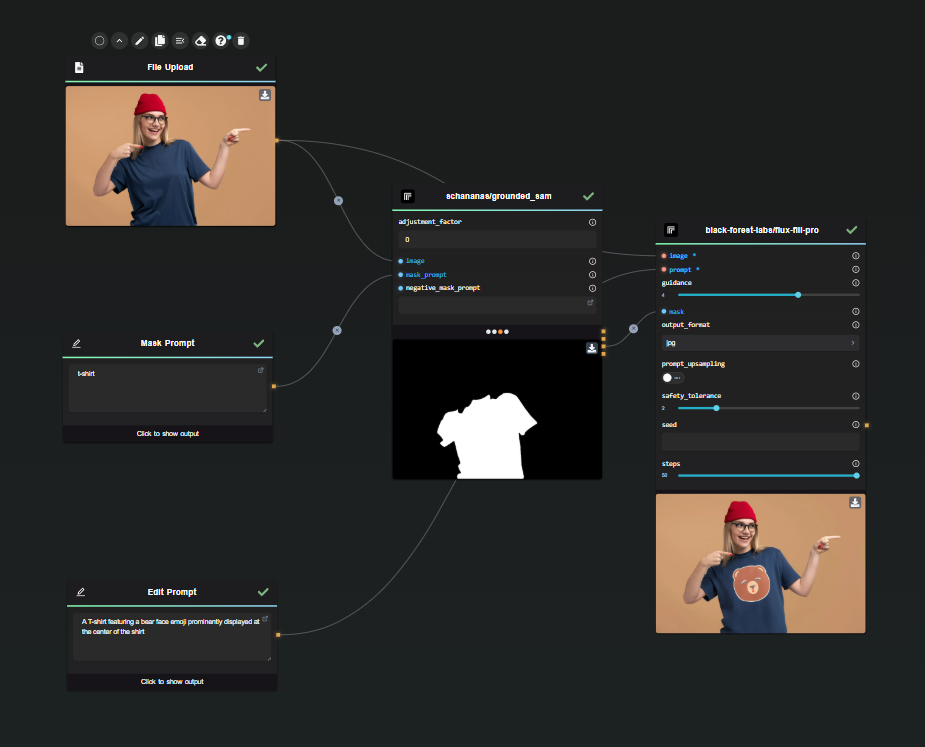
Task: Select the first output dot in grounded_sam pager
Action: pos(488,332)
